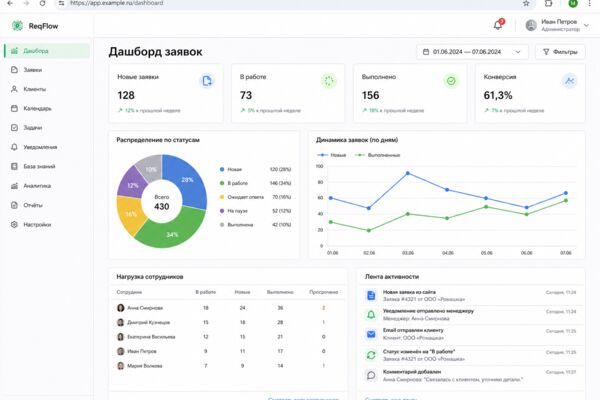Click the new requests document icon
Image resolution: width=600 pixels, height=400 pixels.
point(207,81)
